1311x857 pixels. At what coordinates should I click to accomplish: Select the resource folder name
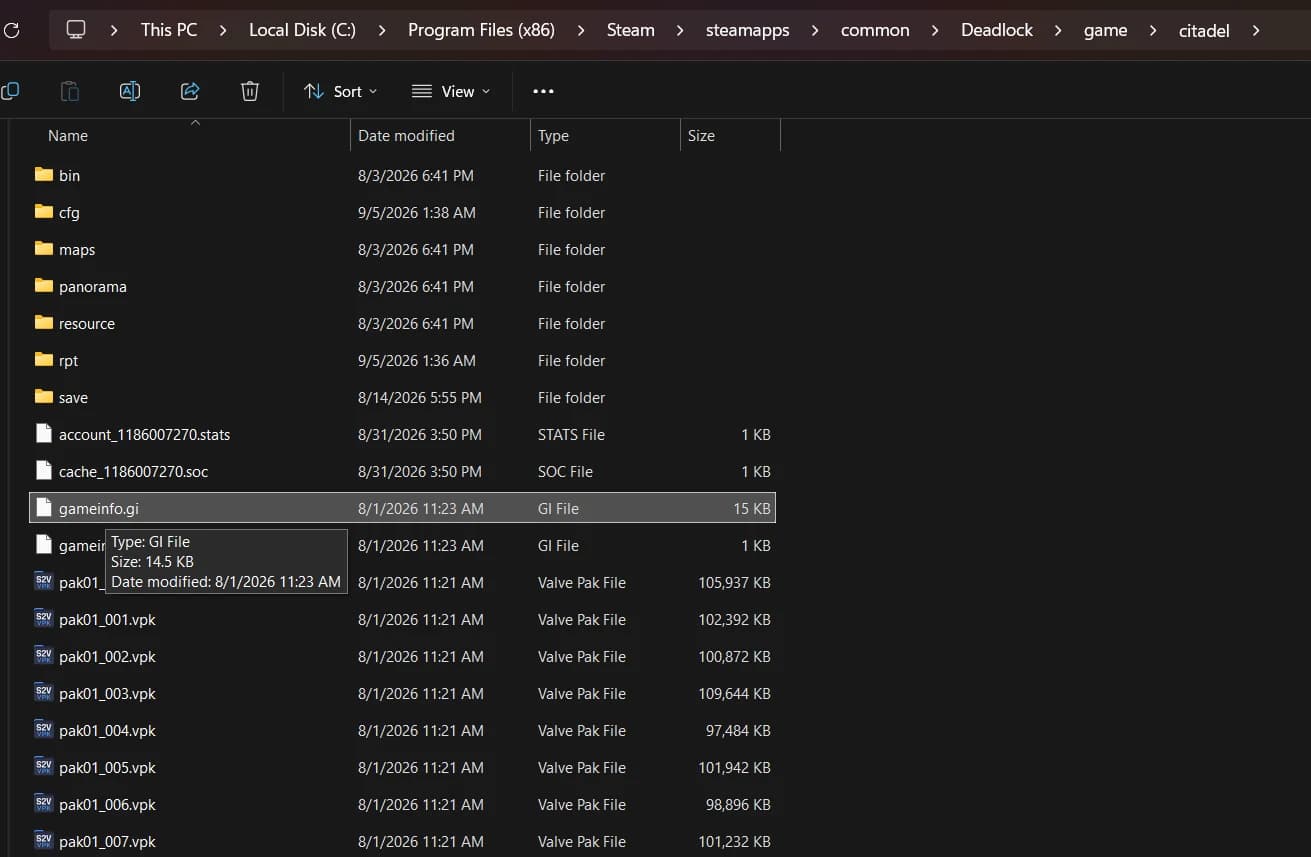(86, 323)
